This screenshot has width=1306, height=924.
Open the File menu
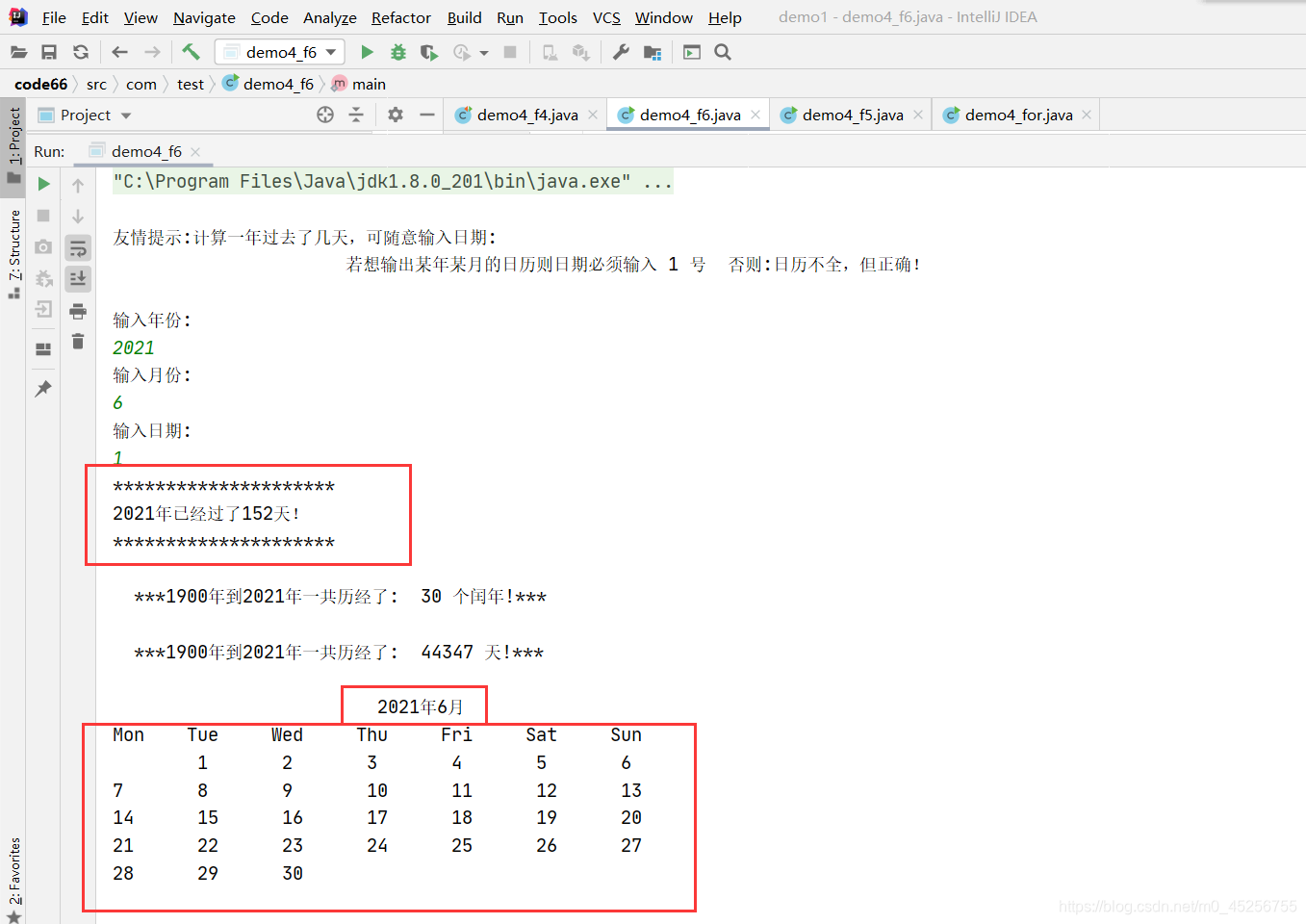pos(54,17)
